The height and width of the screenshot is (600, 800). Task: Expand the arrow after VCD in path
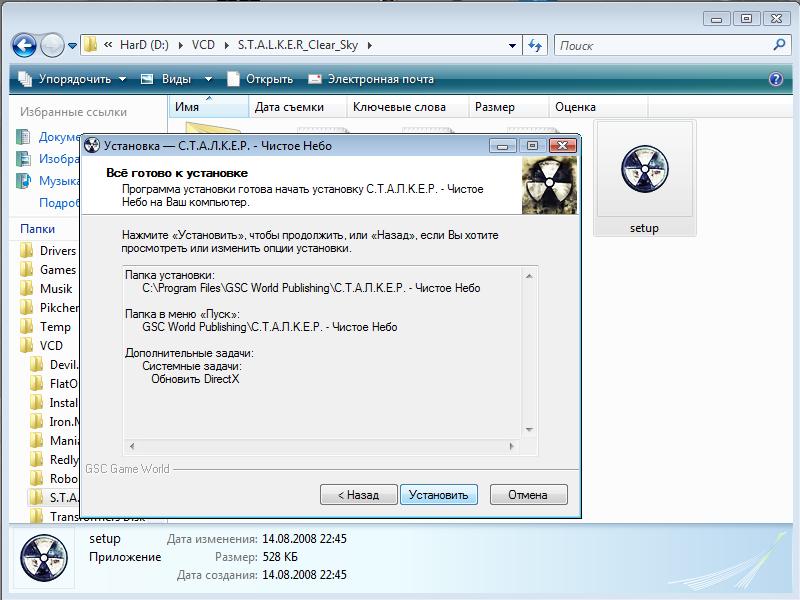pyautogui.click(x=227, y=45)
